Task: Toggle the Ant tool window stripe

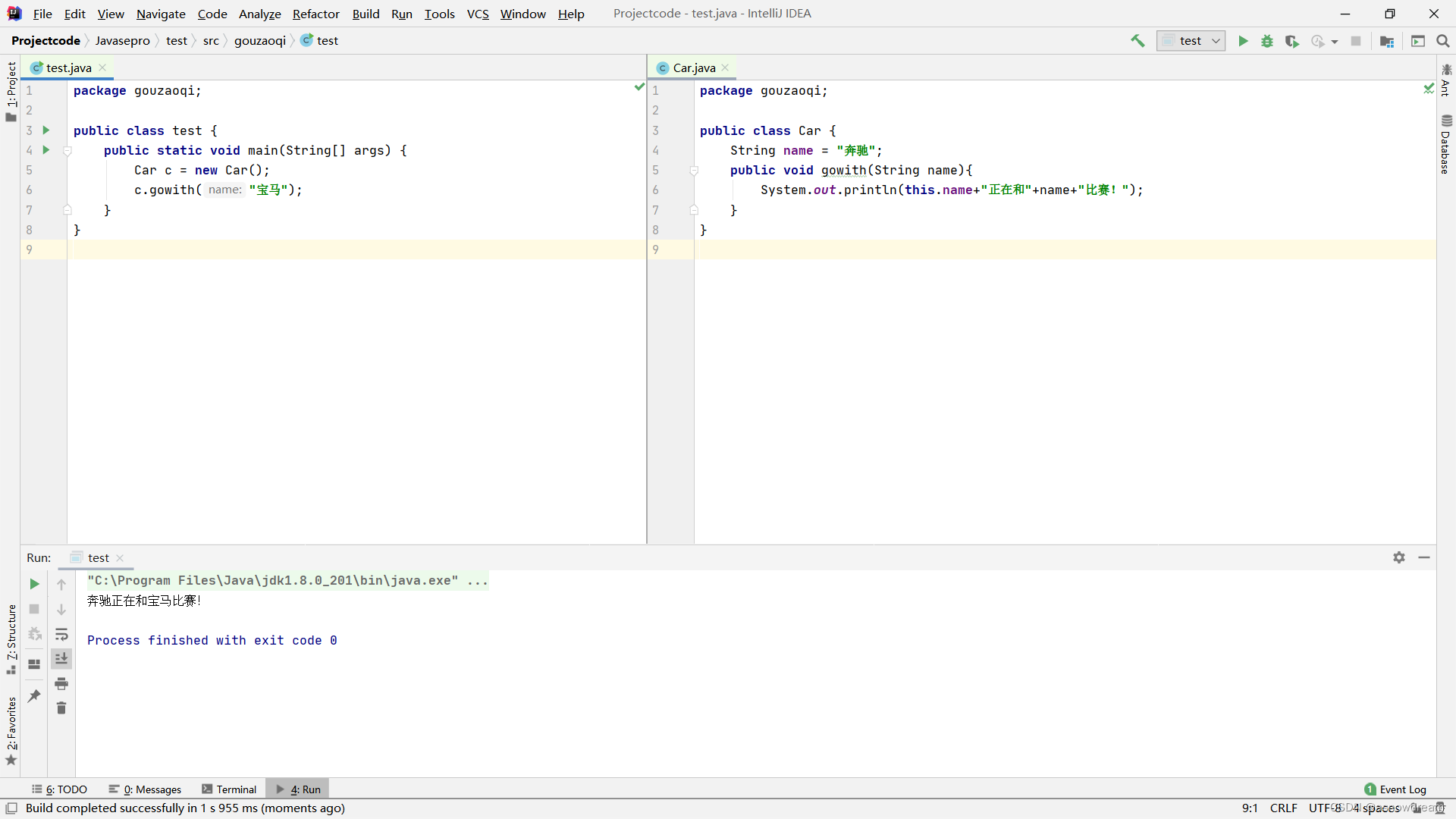Action: (x=1446, y=80)
